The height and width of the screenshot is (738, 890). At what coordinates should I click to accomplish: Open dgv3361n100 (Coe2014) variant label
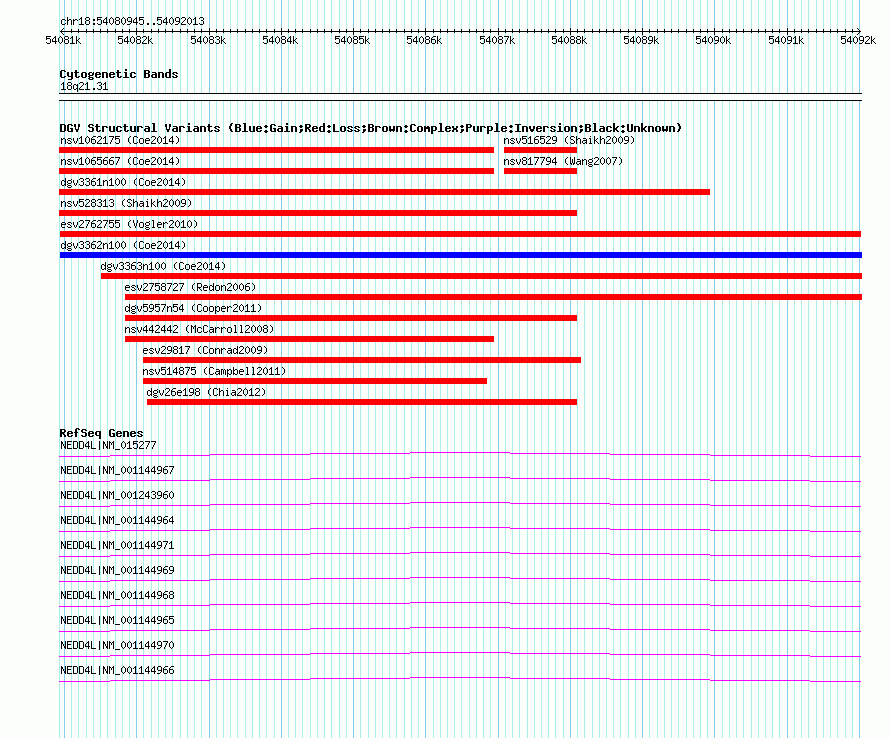pos(123,182)
